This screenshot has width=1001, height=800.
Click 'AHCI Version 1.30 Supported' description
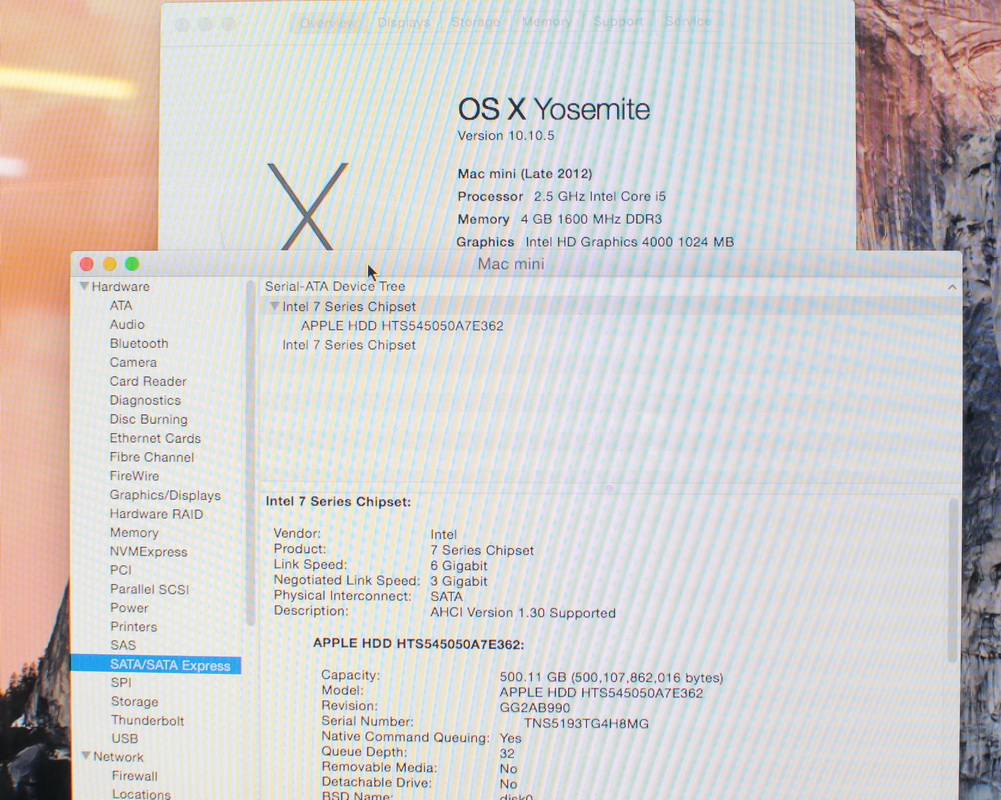(x=523, y=613)
